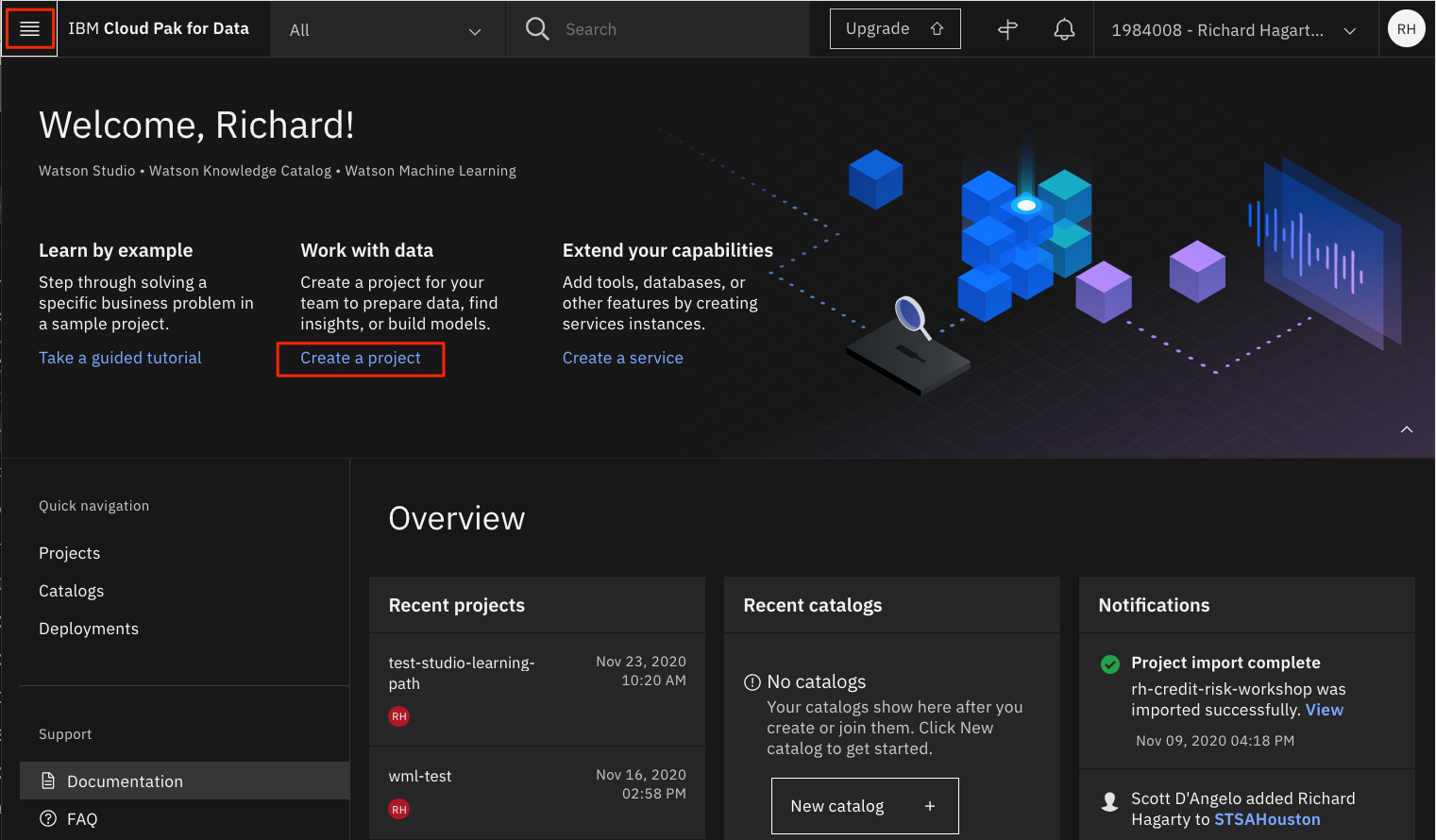
Task: Click the Welcome, Richard! heading
Action: [196, 125]
